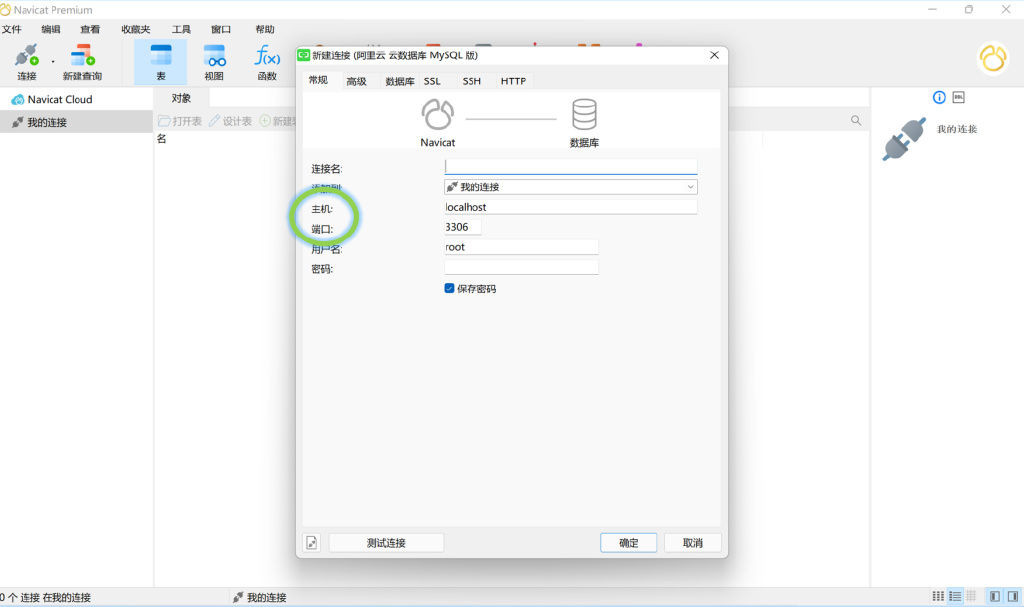Click the Navicat logo in the connection diagram

pyautogui.click(x=437, y=115)
